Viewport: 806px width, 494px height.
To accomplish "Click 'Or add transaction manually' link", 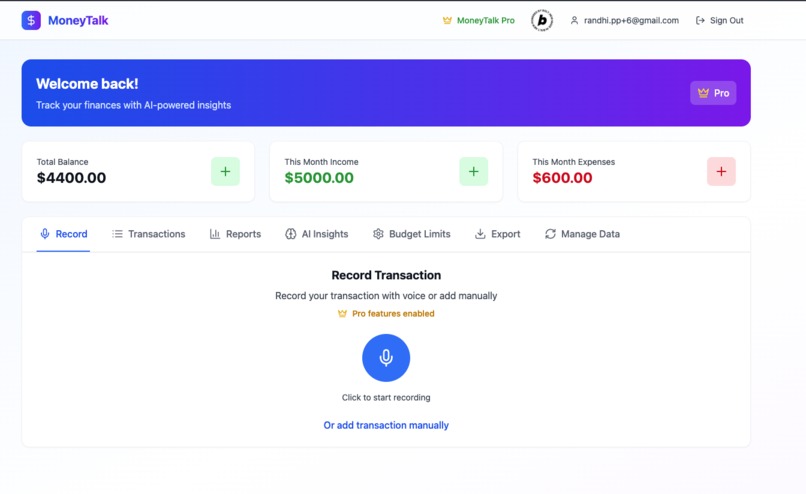I will [x=386, y=425].
